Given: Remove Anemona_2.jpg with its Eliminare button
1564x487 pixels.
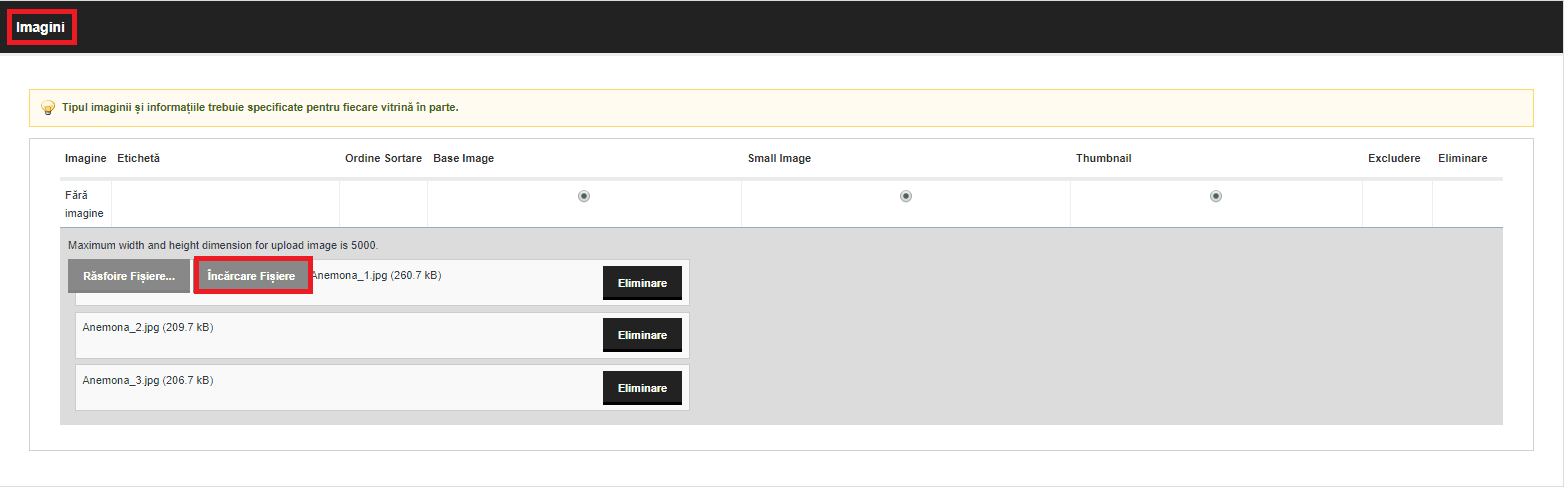Looking at the screenshot, I should coord(642,336).
